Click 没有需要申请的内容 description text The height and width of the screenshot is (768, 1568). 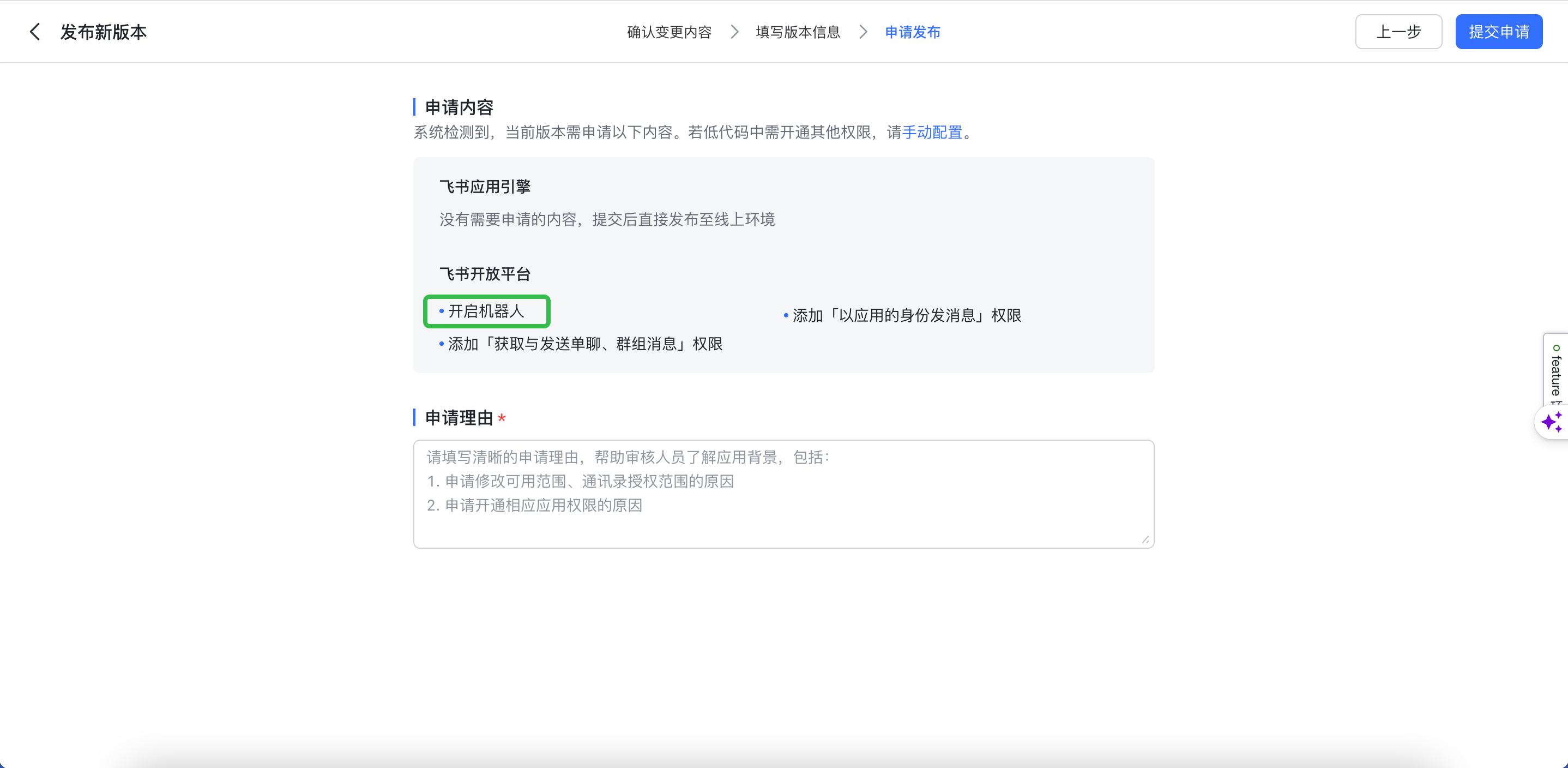[x=607, y=219]
